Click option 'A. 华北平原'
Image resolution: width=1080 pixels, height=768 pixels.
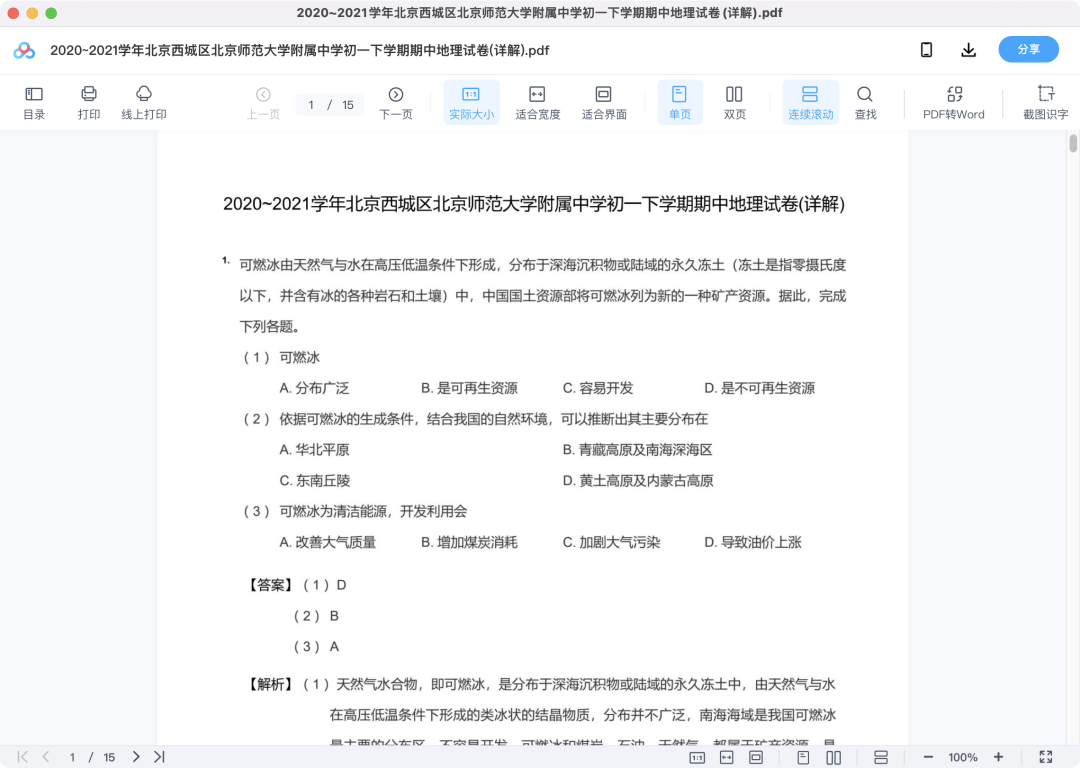coord(314,450)
